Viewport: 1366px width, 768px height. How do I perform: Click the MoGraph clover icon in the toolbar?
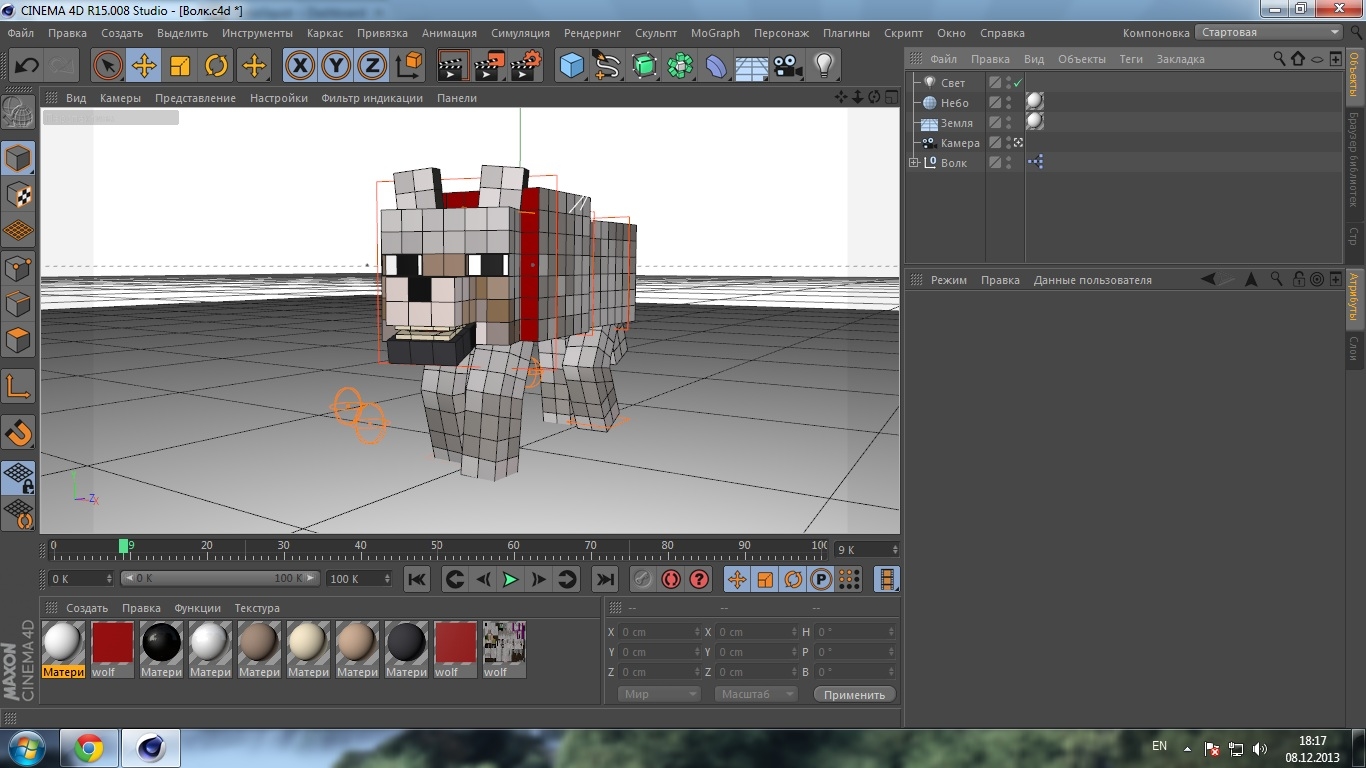[679, 65]
